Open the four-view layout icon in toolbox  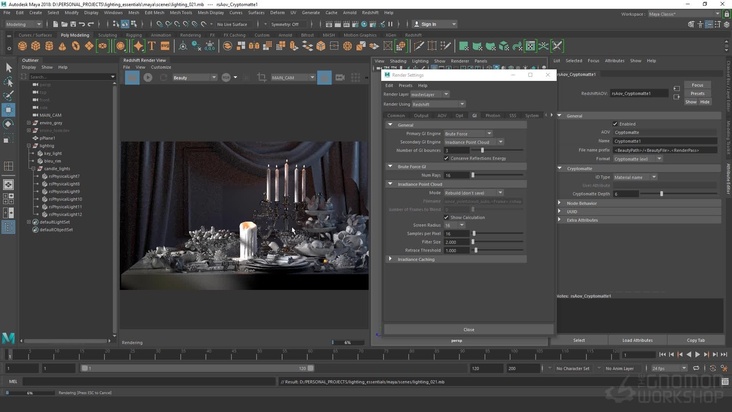click(x=8, y=199)
